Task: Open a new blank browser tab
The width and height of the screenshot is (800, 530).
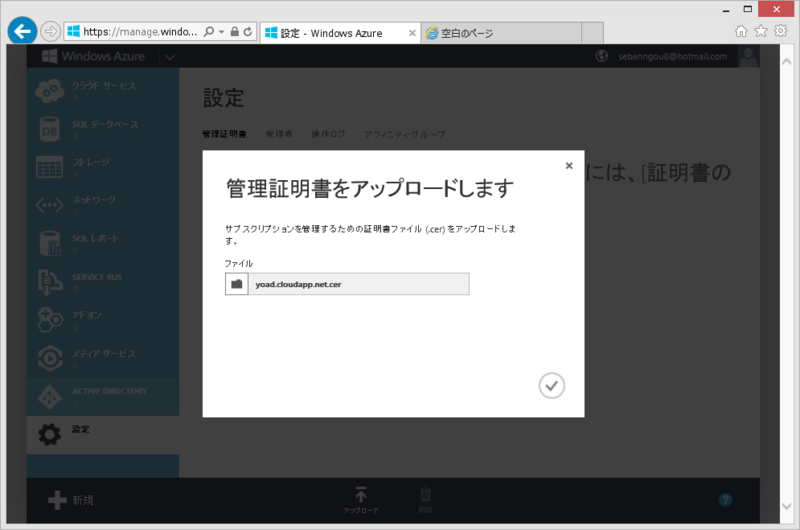Action: pyautogui.click(x=592, y=33)
